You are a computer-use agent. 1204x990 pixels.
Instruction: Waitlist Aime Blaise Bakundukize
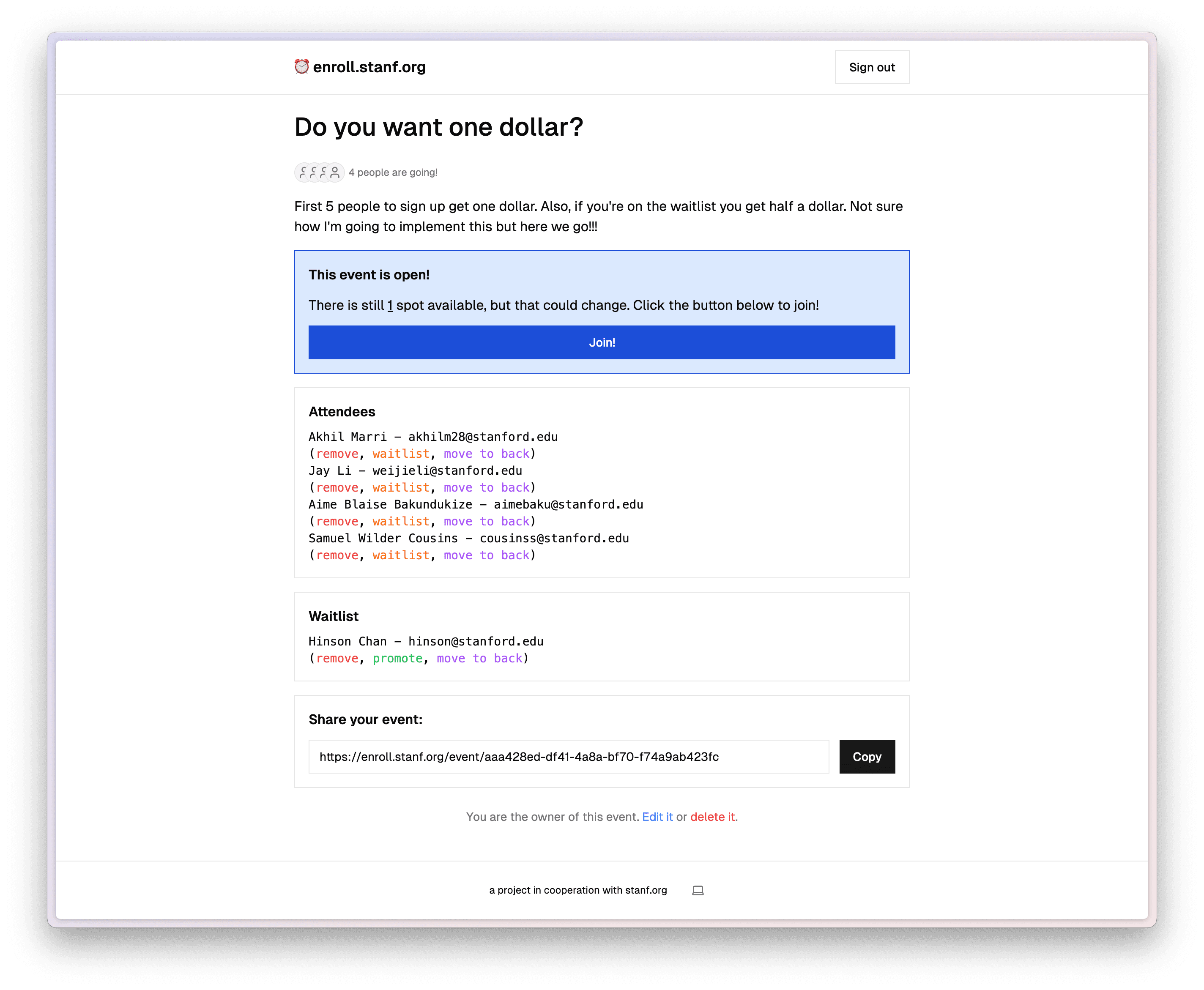tap(401, 521)
